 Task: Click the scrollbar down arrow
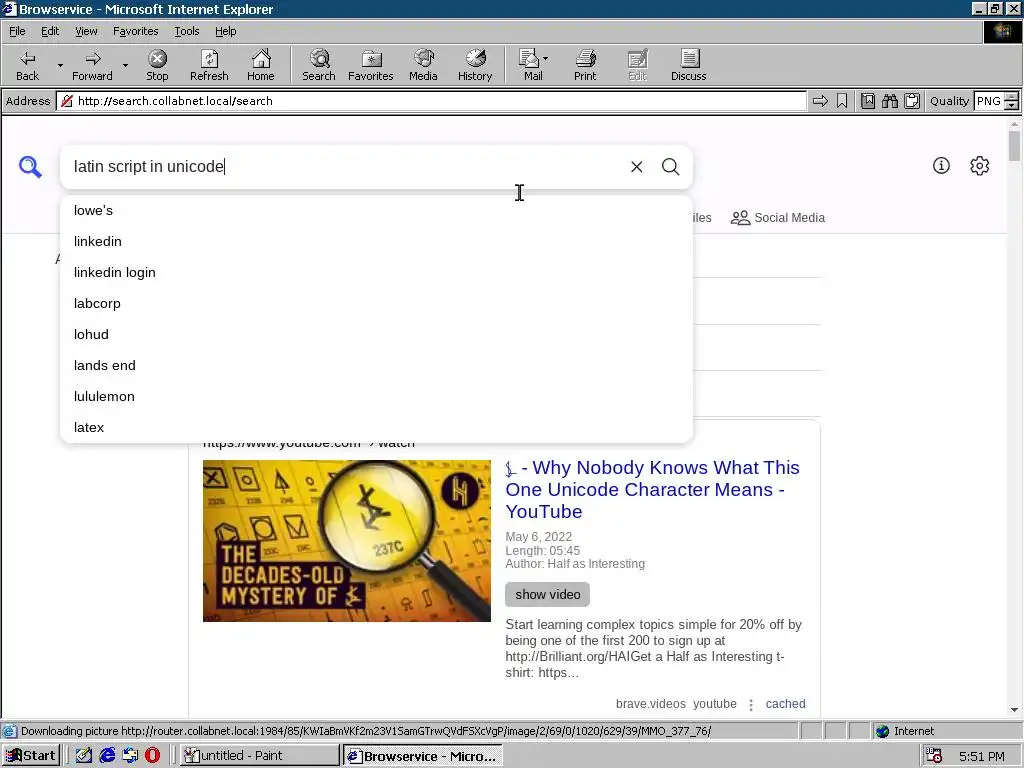[1014, 710]
